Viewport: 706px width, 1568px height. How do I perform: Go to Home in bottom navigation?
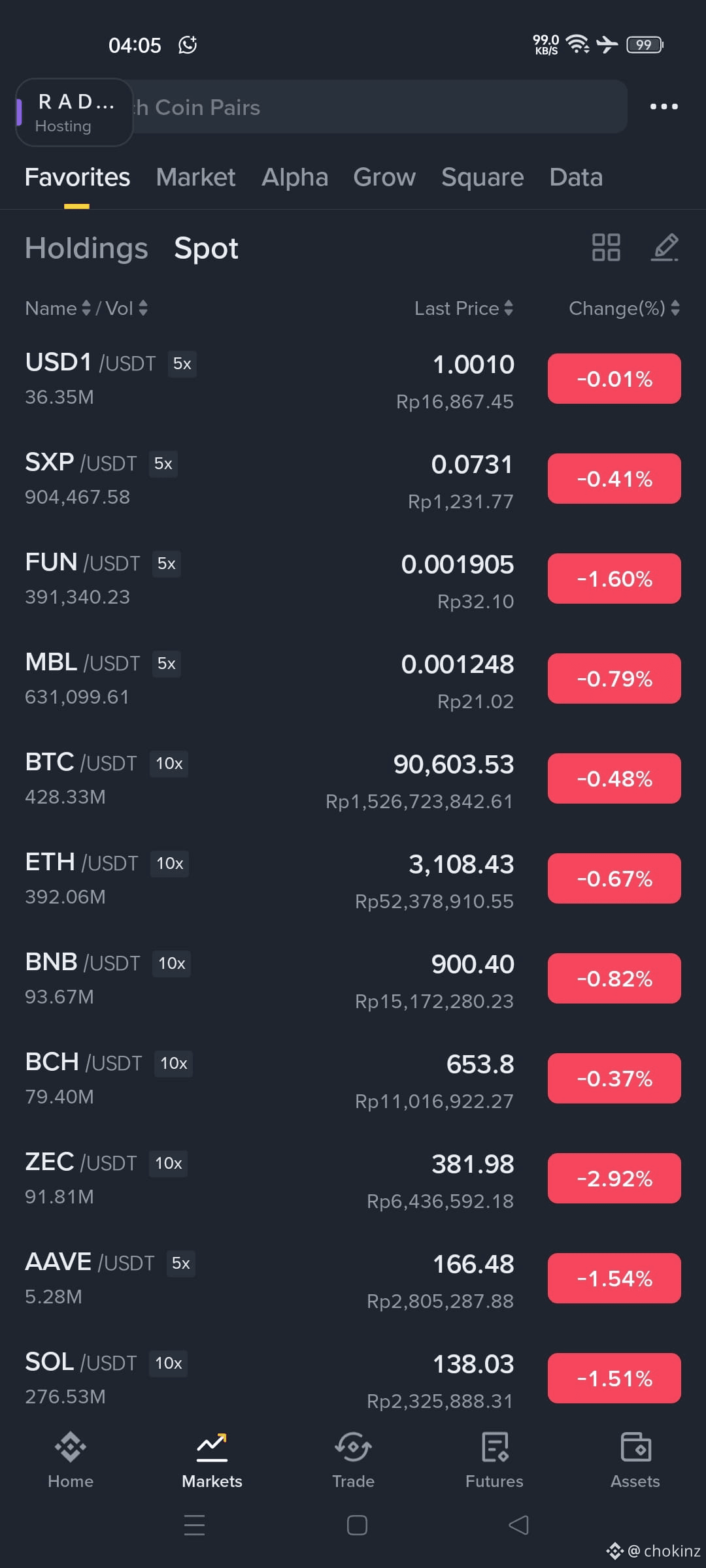[71, 1460]
